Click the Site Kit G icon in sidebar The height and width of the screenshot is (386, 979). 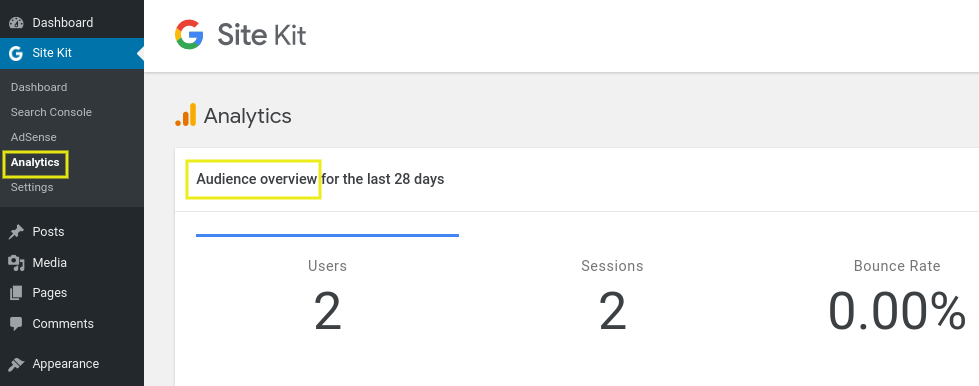16,53
